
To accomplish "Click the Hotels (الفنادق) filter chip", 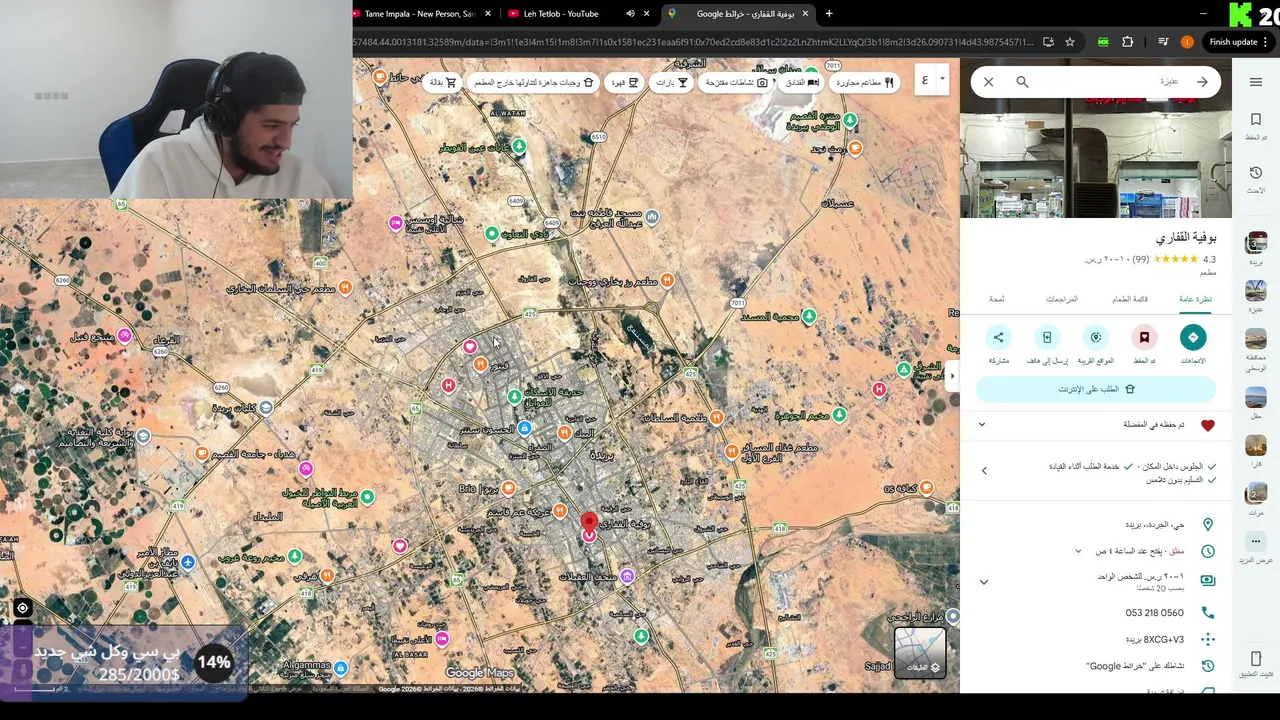I will [x=801, y=82].
